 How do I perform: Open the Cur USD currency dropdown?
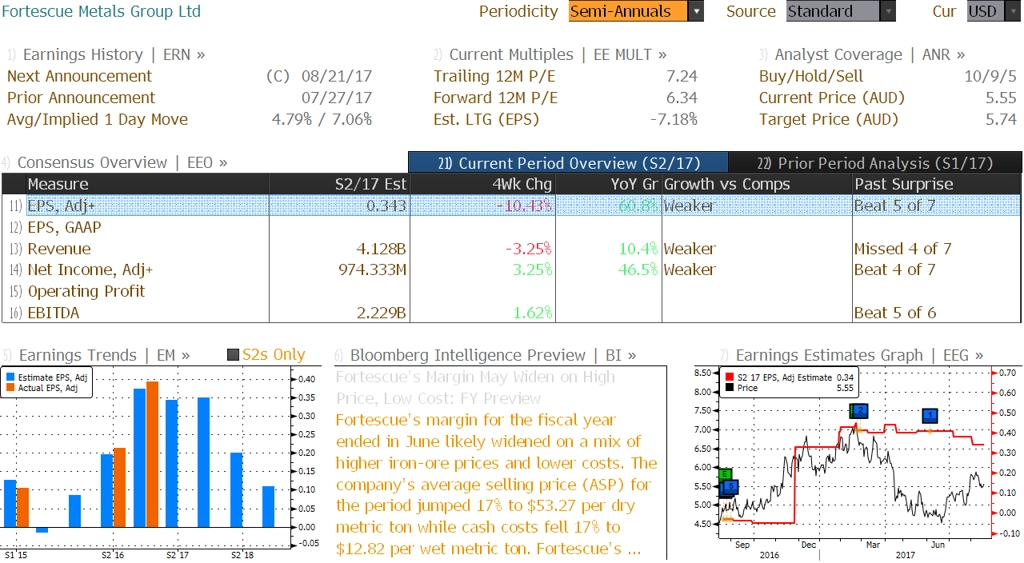[994, 11]
